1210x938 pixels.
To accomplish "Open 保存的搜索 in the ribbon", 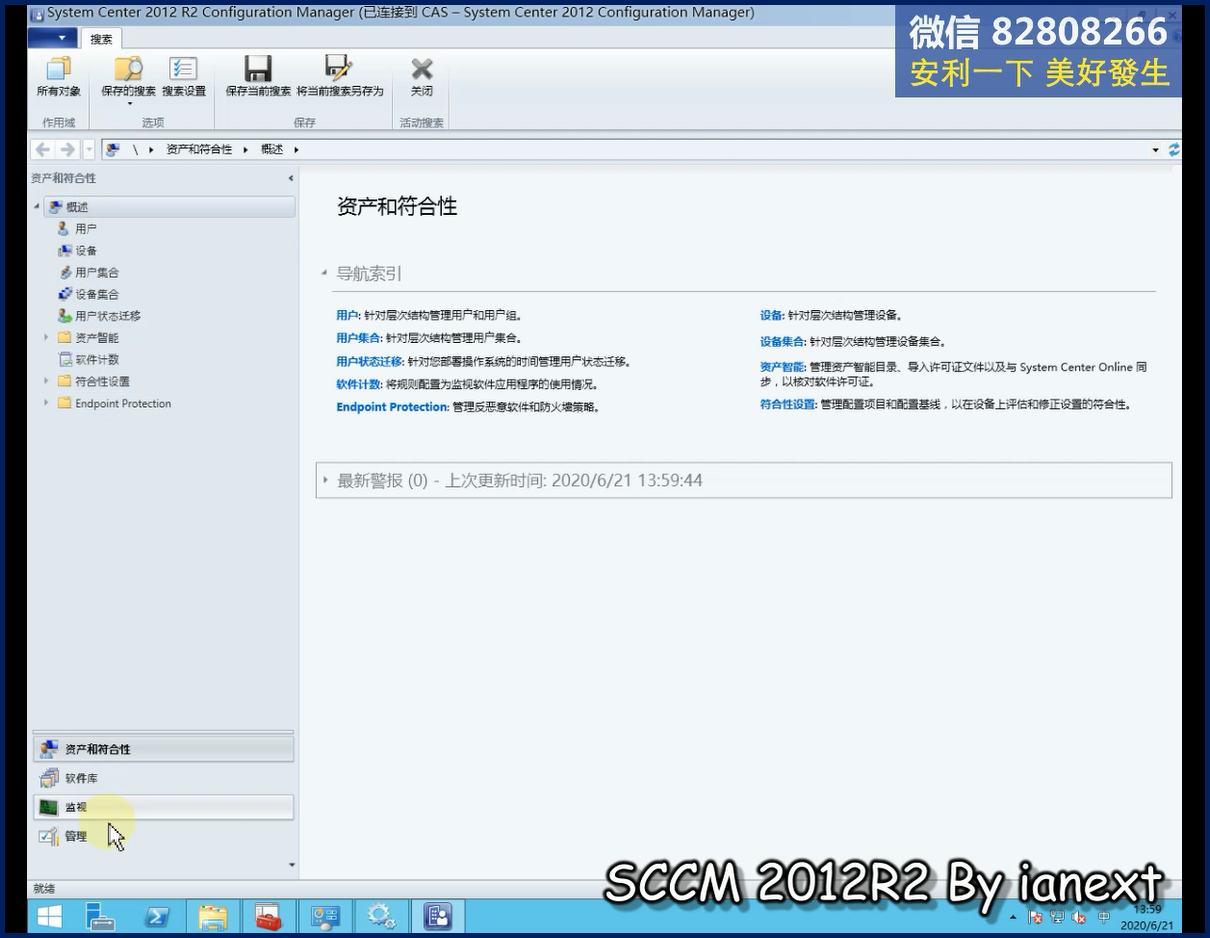I will coord(128,77).
